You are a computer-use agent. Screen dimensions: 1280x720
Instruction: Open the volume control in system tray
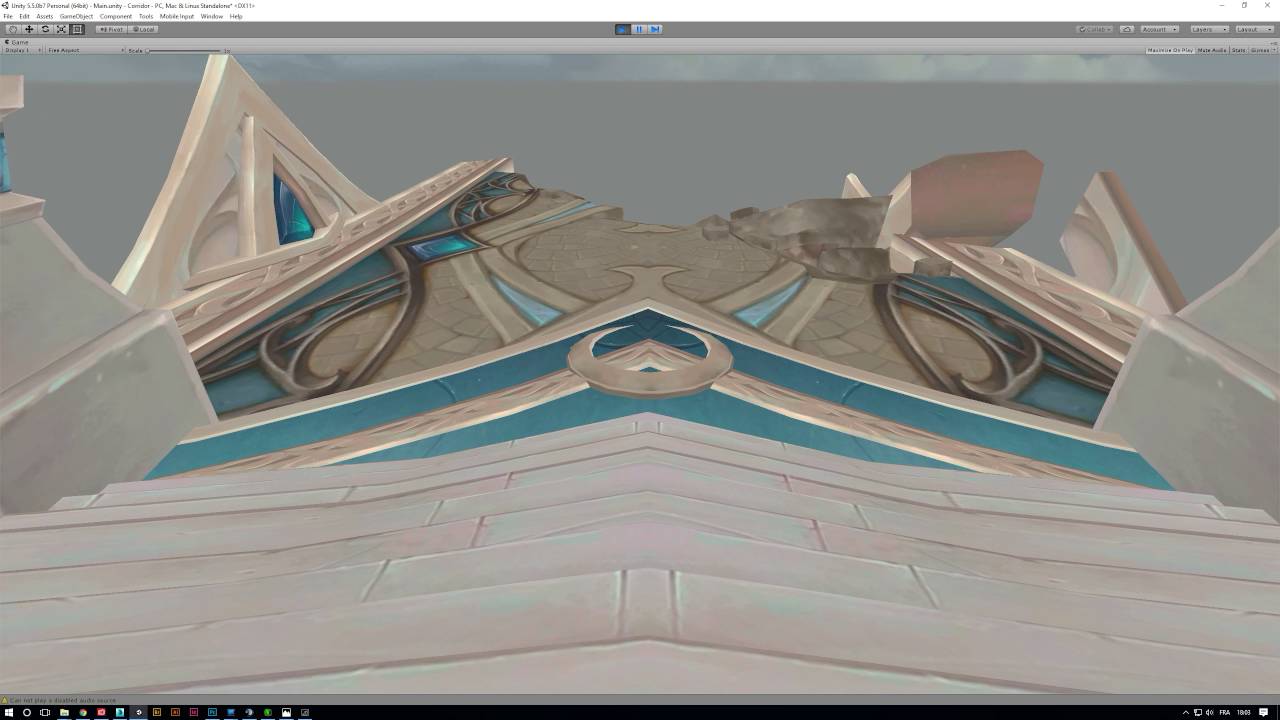[1210, 712]
